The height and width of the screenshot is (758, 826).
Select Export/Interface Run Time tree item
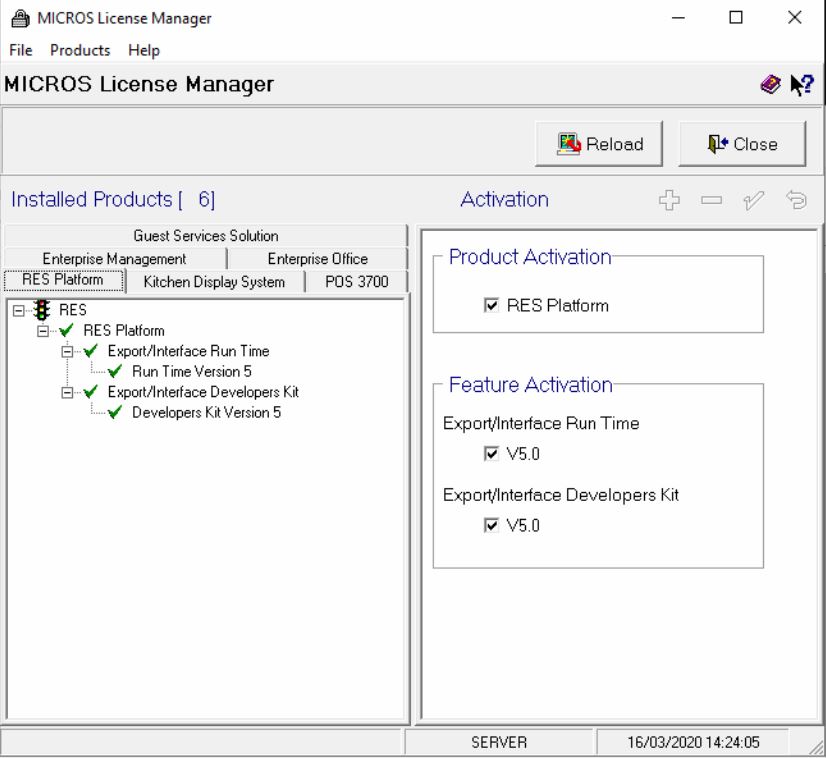[188, 351]
